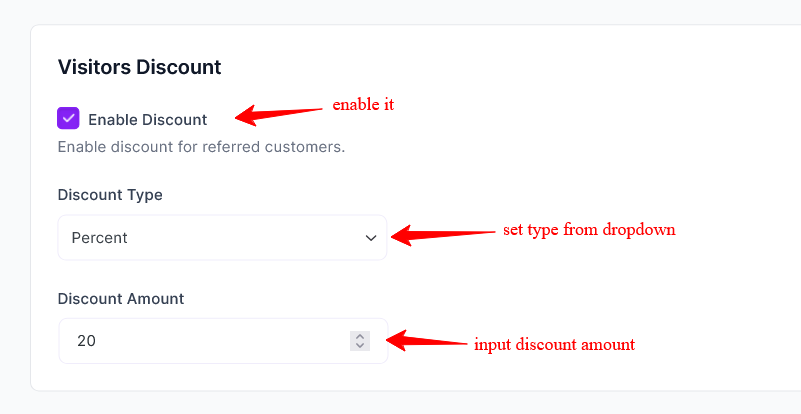Click the Discount Type field label
This screenshot has height=414, width=801.
coord(110,195)
